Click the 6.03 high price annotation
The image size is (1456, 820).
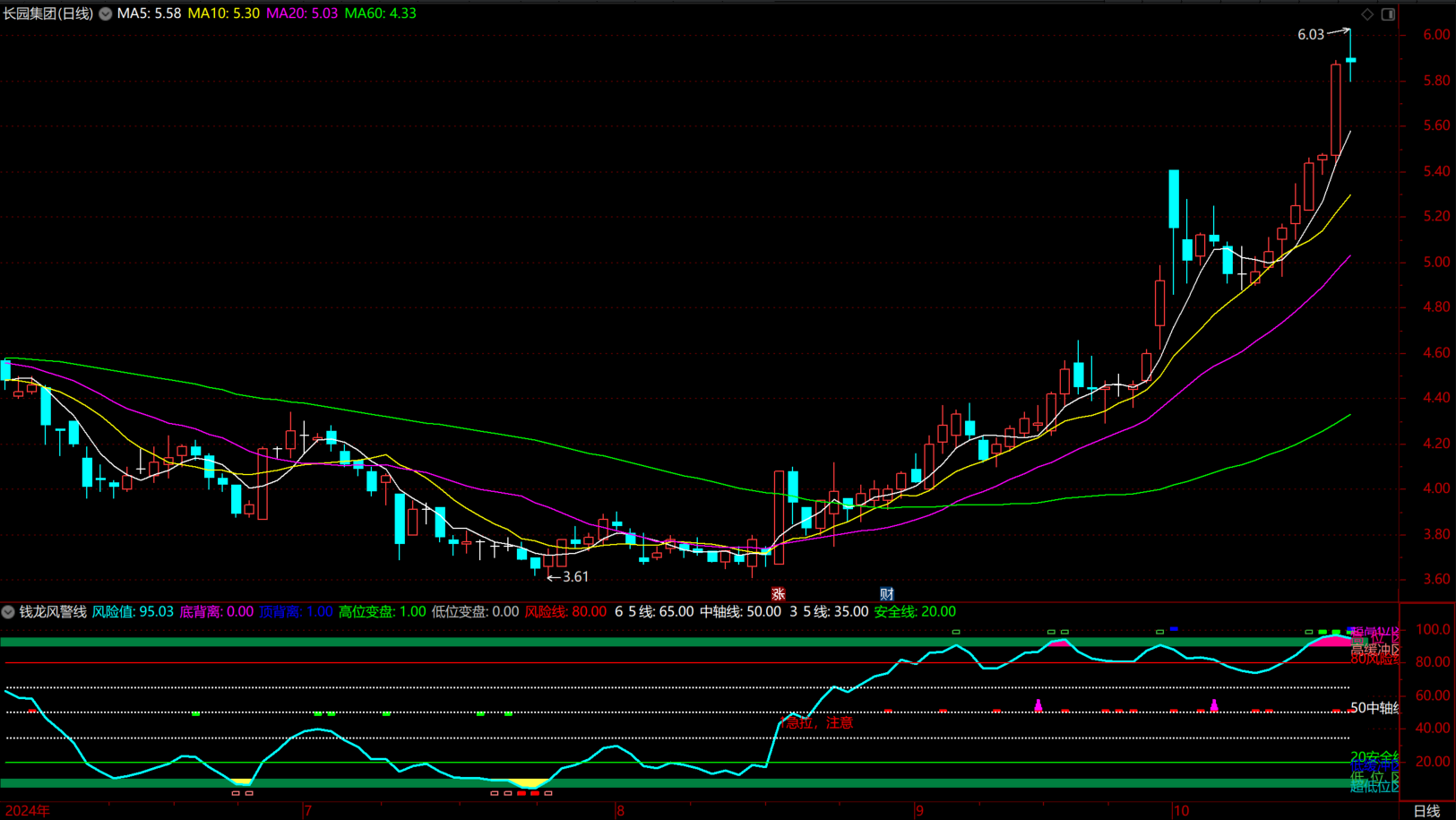click(1311, 35)
